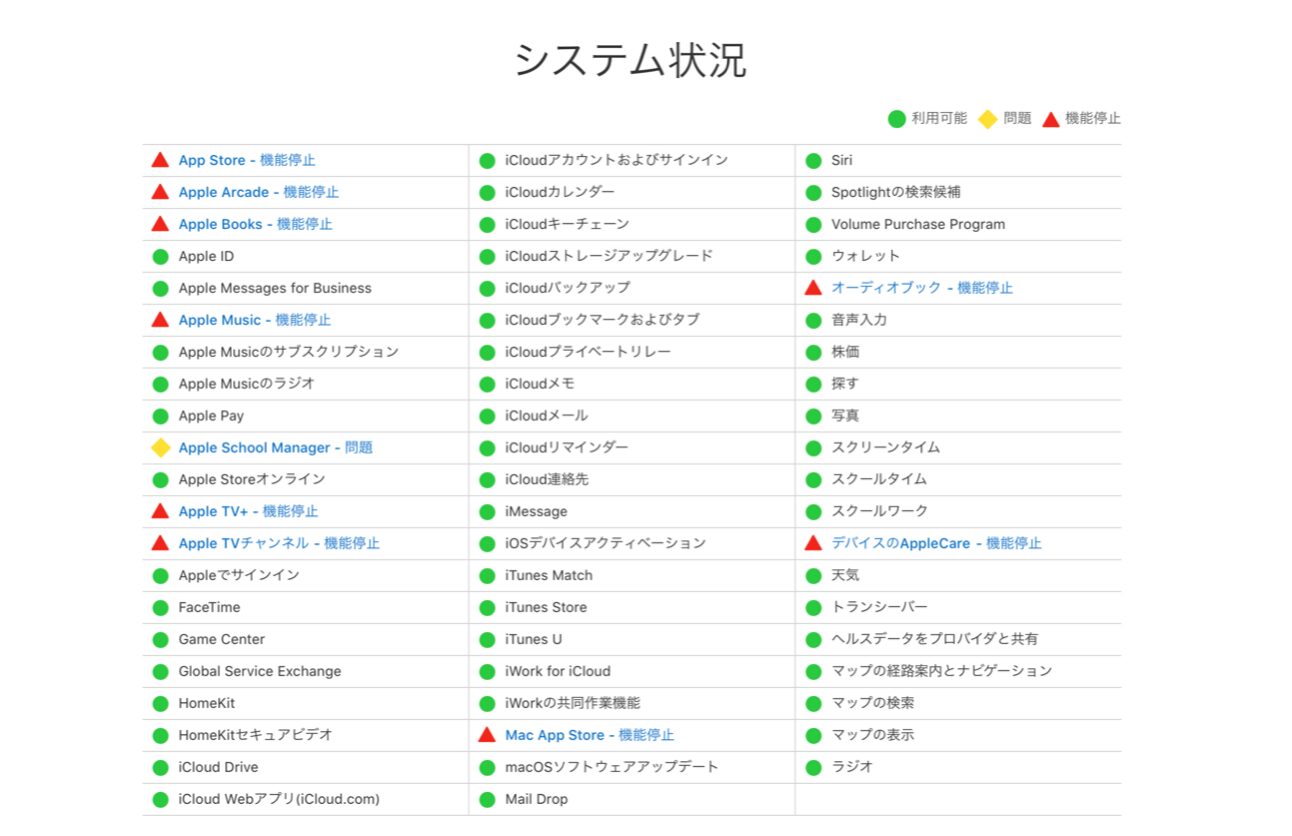Viewport: 1292px width, 836px height.
Task: Click the red triangle beside Apple TV+
Action: click(x=160, y=511)
